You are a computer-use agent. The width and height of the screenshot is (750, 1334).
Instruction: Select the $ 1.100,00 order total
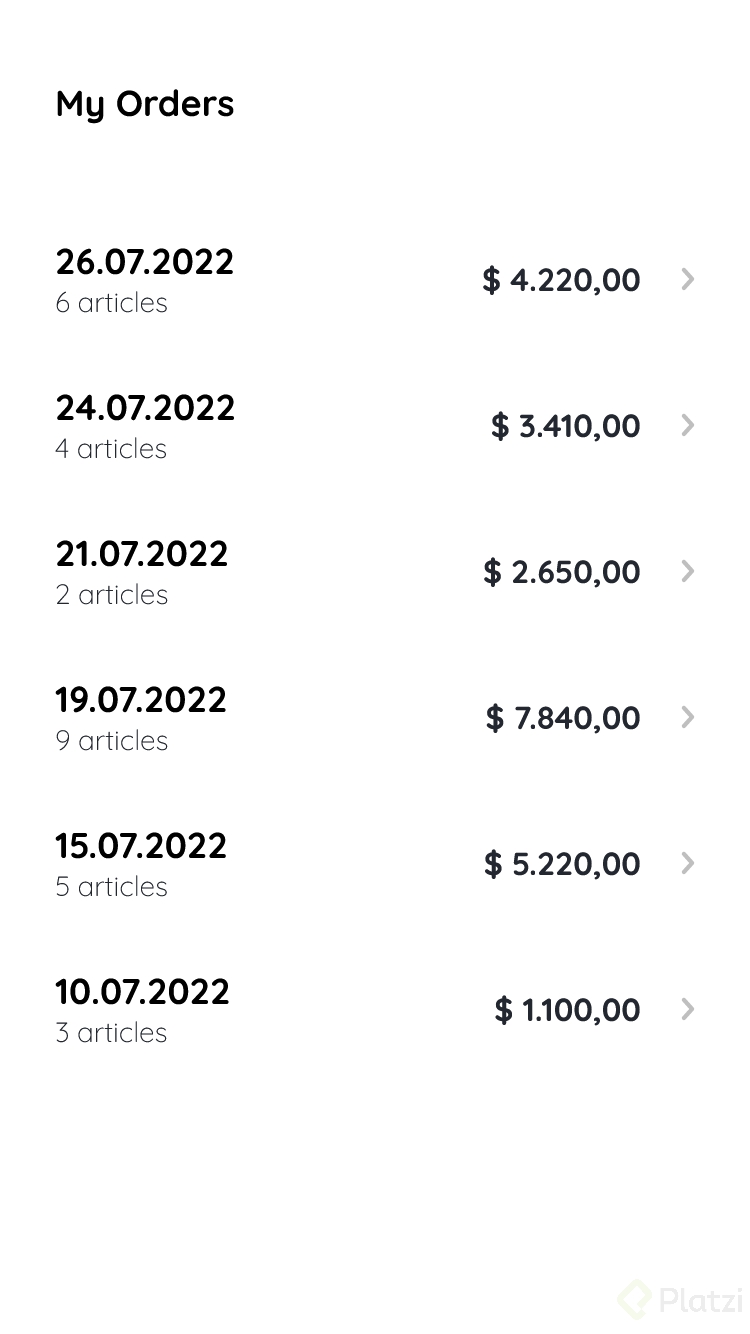pos(568,1010)
